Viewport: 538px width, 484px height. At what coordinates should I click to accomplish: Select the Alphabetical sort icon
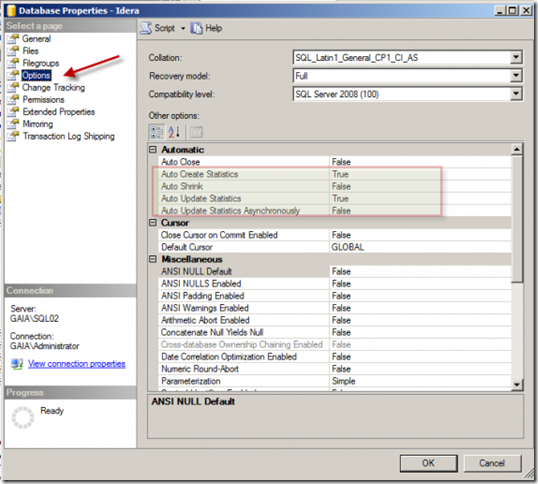tap(174, 132)
